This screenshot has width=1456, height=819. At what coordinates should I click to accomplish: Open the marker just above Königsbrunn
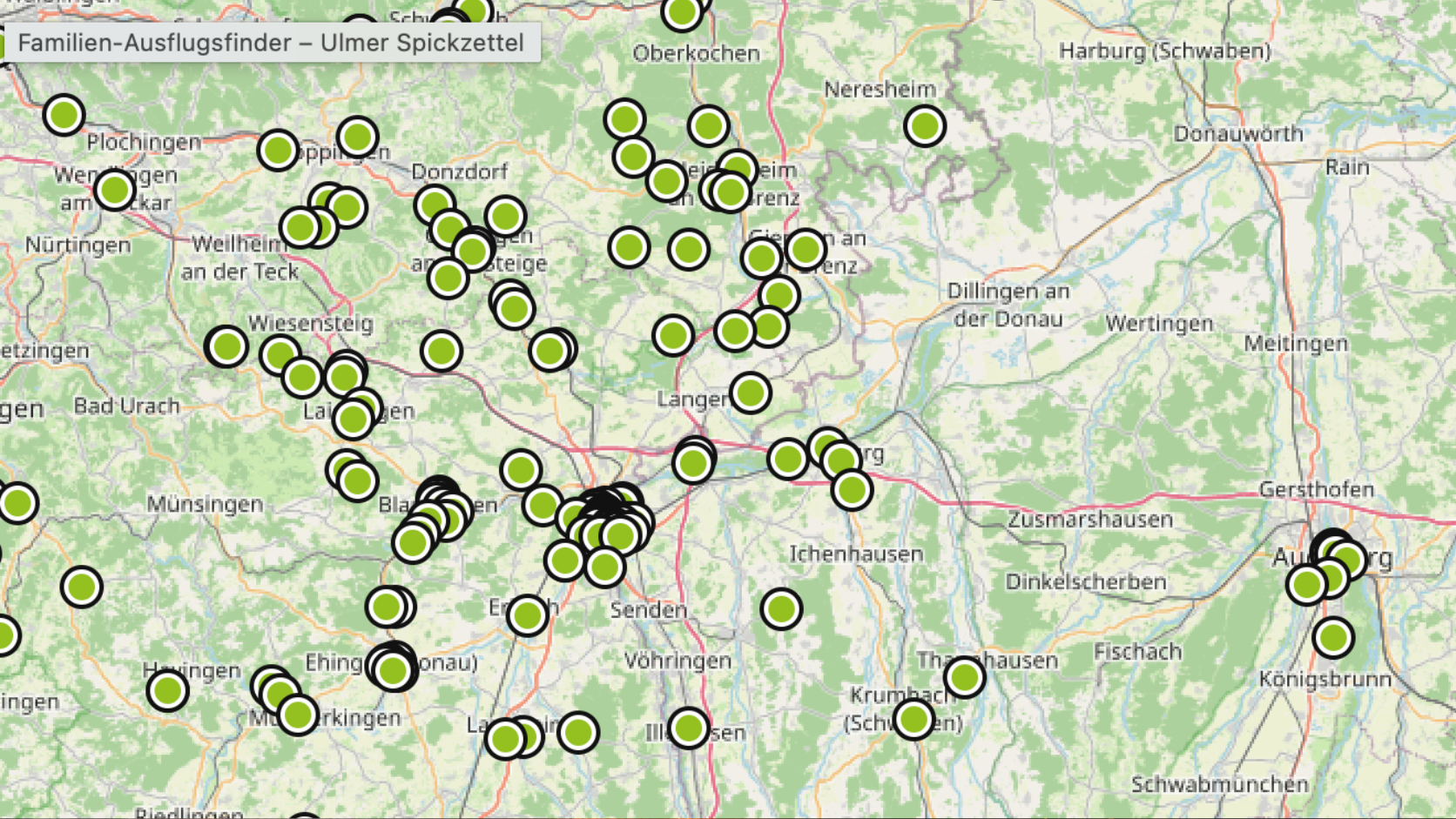pyautogui.click(x=1332, y=638)
